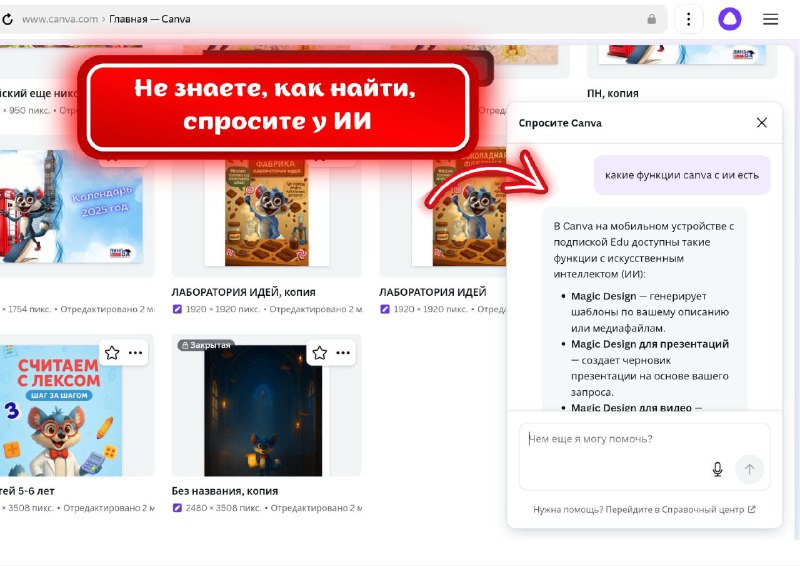
Task: Click the padlock icon in the address bar
Action: [652, 19]
